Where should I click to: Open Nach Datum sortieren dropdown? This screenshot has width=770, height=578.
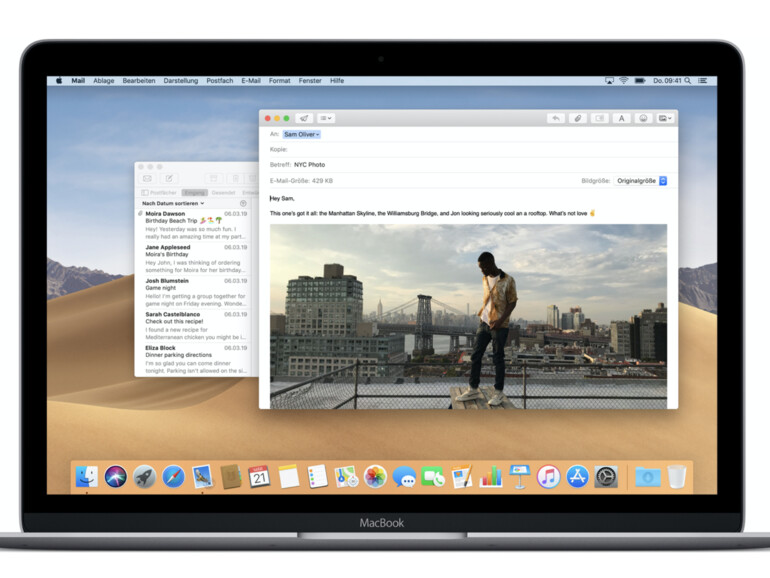click(x=173, y=203)
